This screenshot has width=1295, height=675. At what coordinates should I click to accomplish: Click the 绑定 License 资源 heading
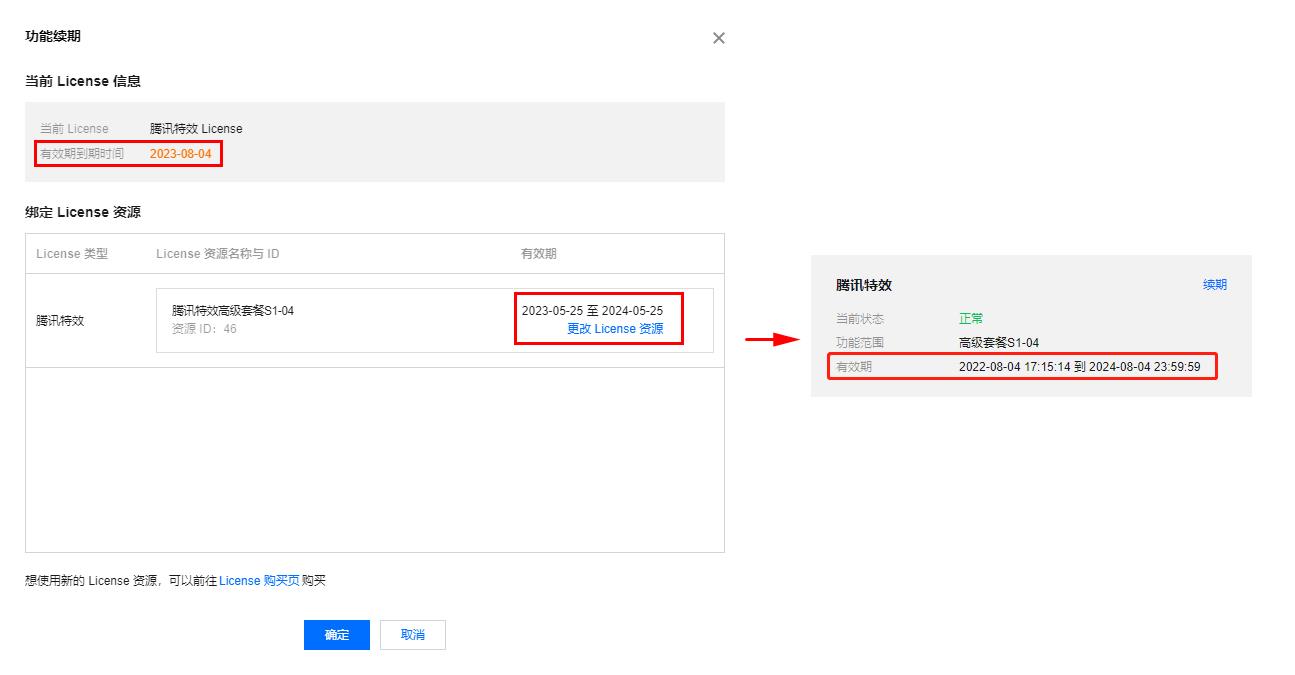(83, 212)
